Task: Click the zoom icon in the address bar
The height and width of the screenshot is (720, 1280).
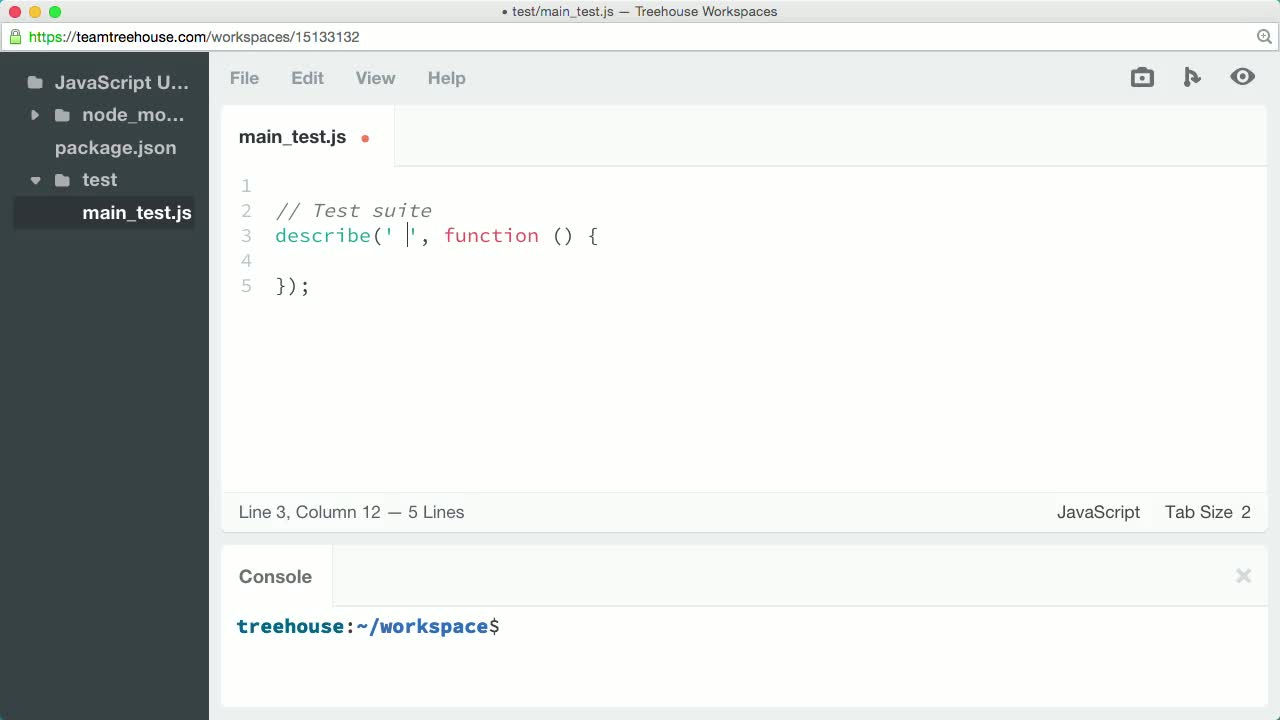Action: (1264, 36)
